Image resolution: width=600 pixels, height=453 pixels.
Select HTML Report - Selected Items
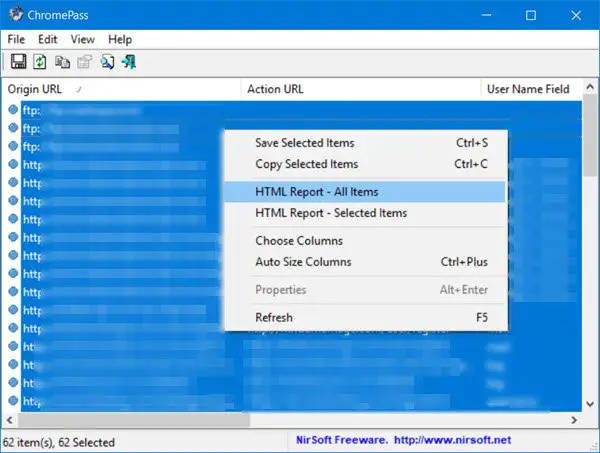click(x=366, y=213)
